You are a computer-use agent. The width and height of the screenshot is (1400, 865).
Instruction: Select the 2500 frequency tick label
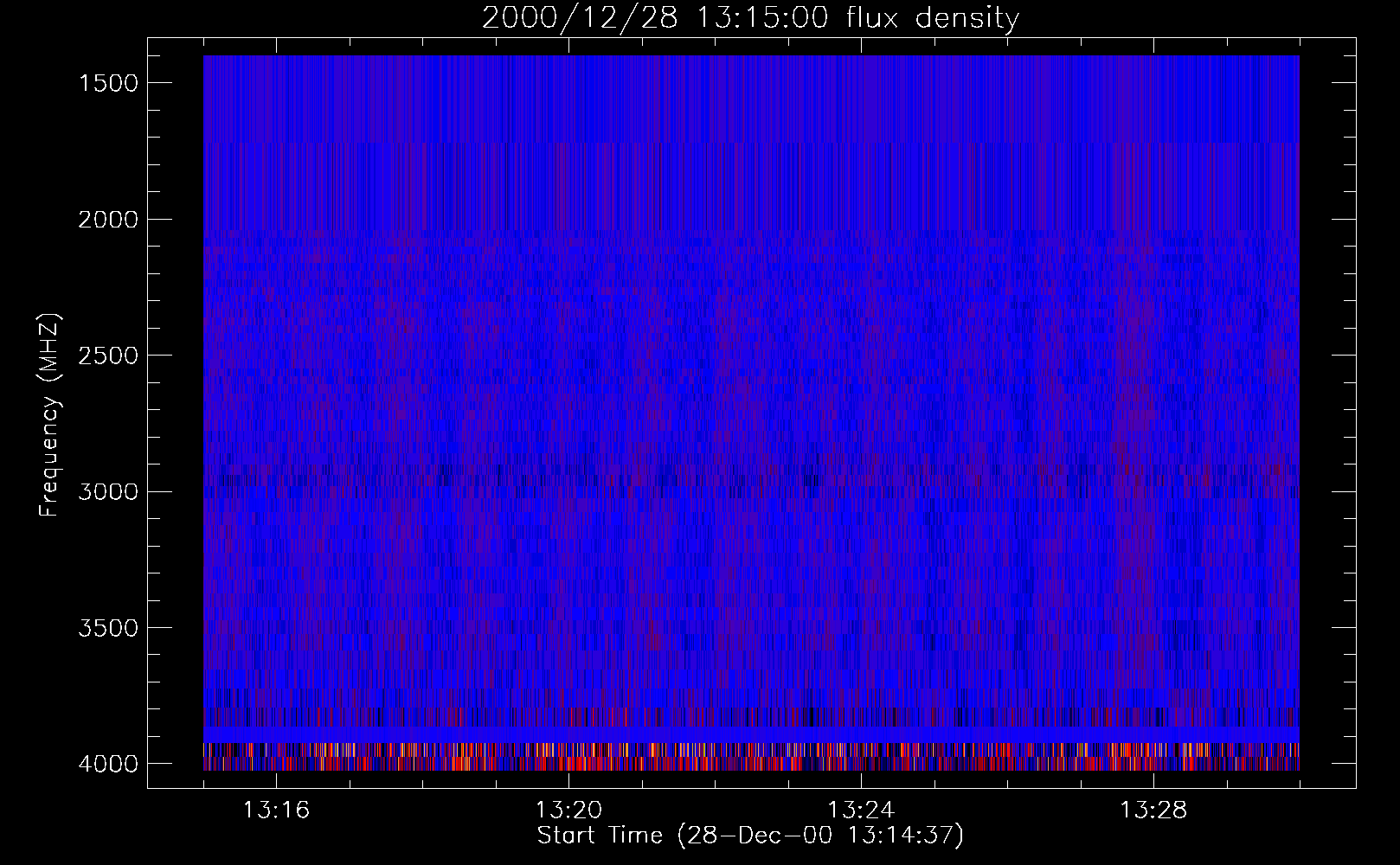tap(108, 356)
